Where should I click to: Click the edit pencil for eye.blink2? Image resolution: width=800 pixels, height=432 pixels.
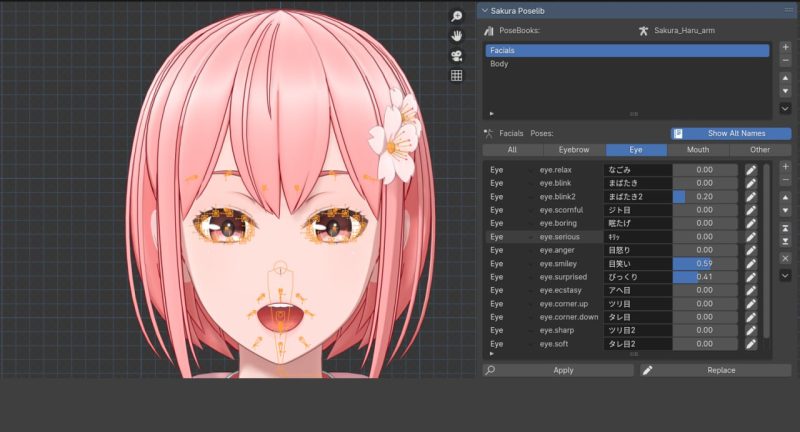[x=751, y=196]
